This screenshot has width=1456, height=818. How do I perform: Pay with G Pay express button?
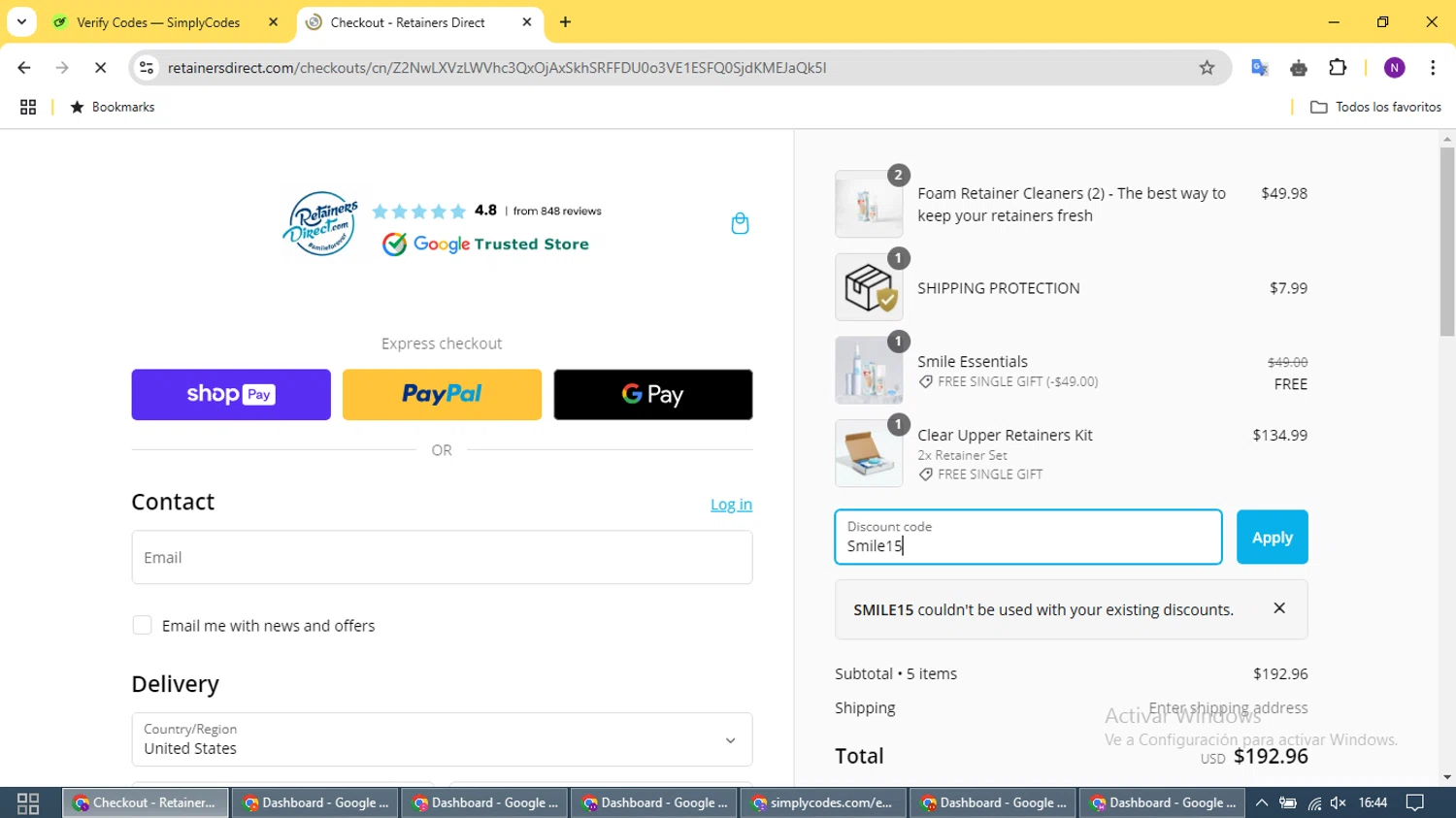tap(653, 394)
